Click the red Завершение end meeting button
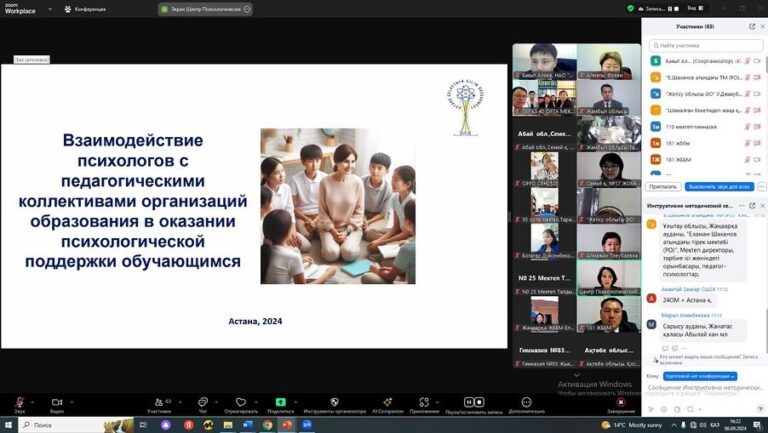The image size is (768, 433). tap(620, 402)
